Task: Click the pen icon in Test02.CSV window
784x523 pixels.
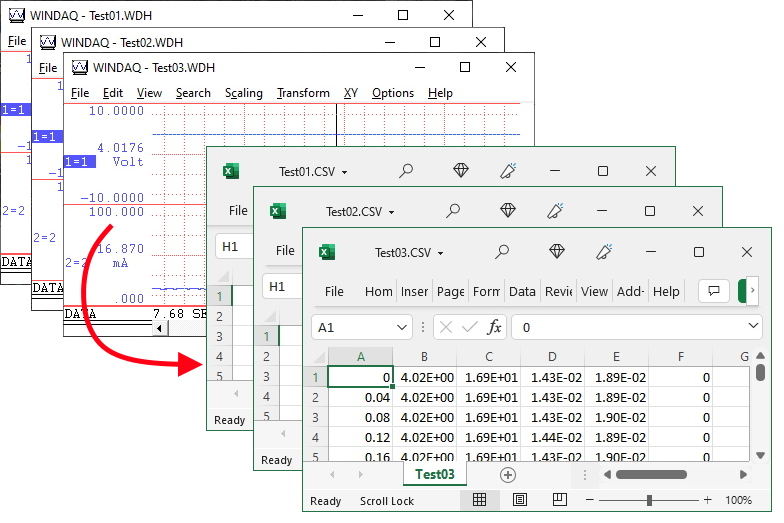Action: click(555, 210)
